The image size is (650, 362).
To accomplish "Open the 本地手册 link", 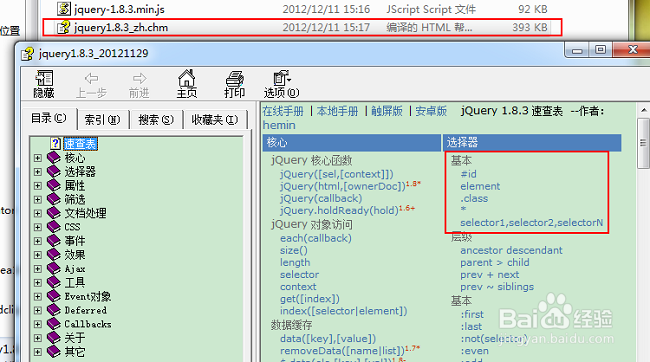I will pos(337,111).
